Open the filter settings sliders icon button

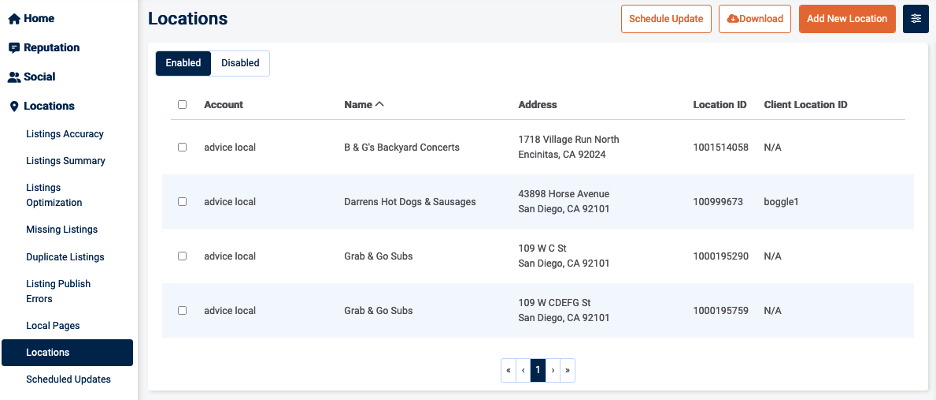point(915,19)
